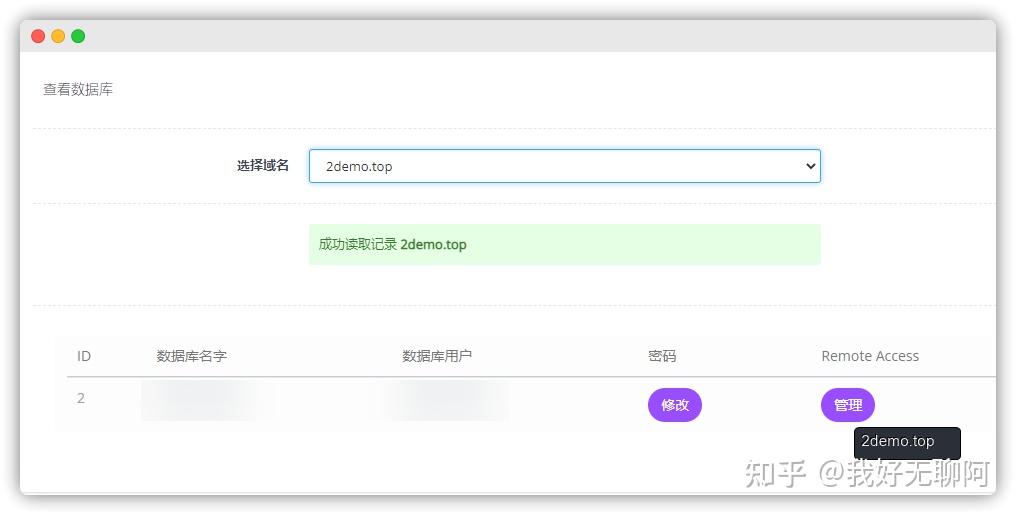Click the ID cell showing 2

pos(81,398)
